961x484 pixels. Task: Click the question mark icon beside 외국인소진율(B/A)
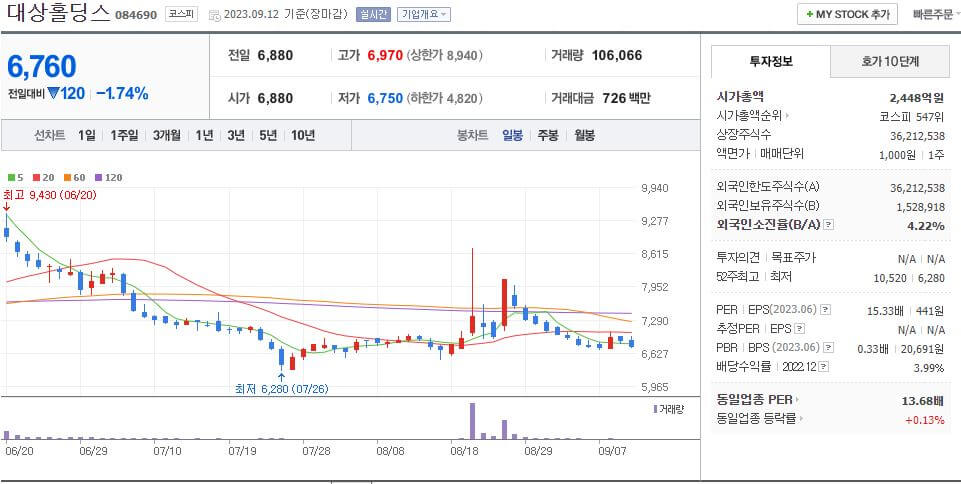tap(829, 225)
